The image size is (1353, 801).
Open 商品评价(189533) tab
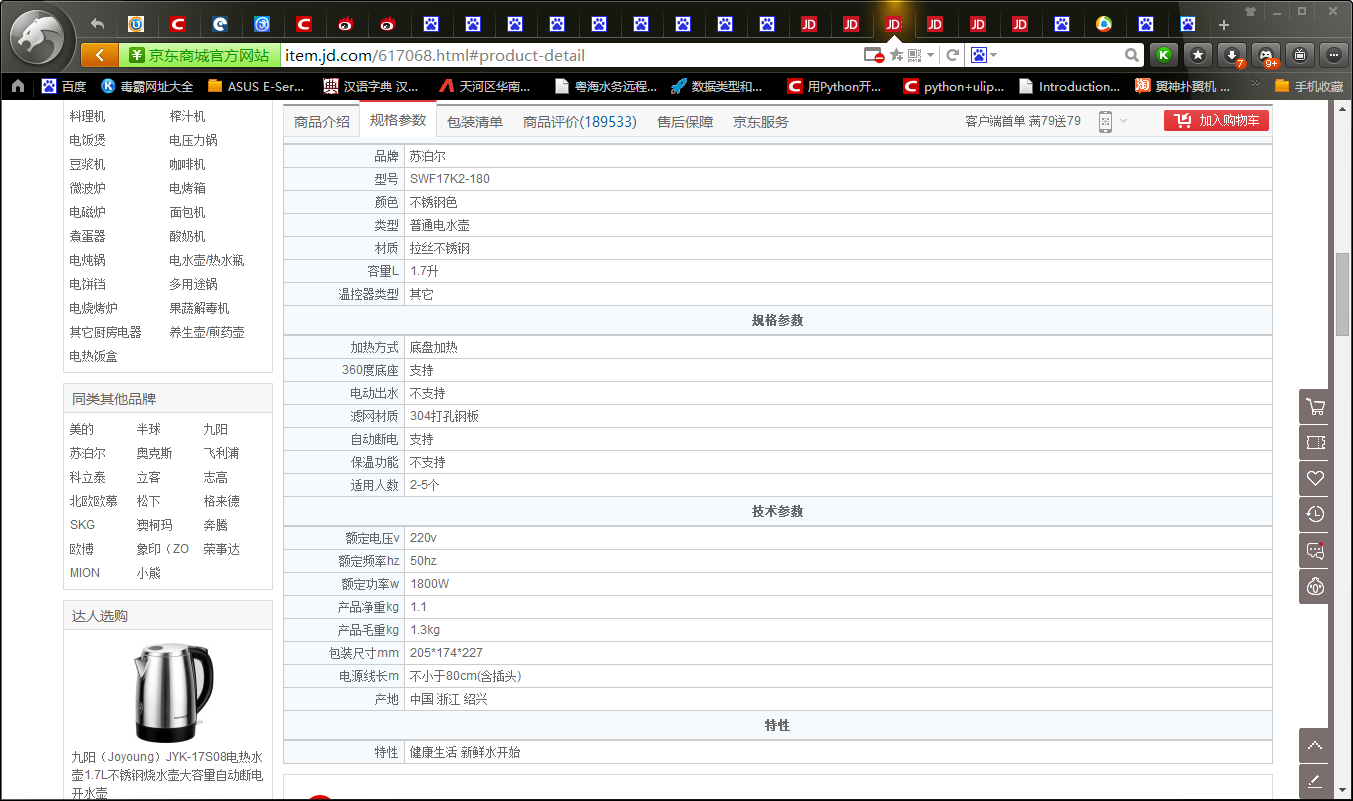click(580, 121)
